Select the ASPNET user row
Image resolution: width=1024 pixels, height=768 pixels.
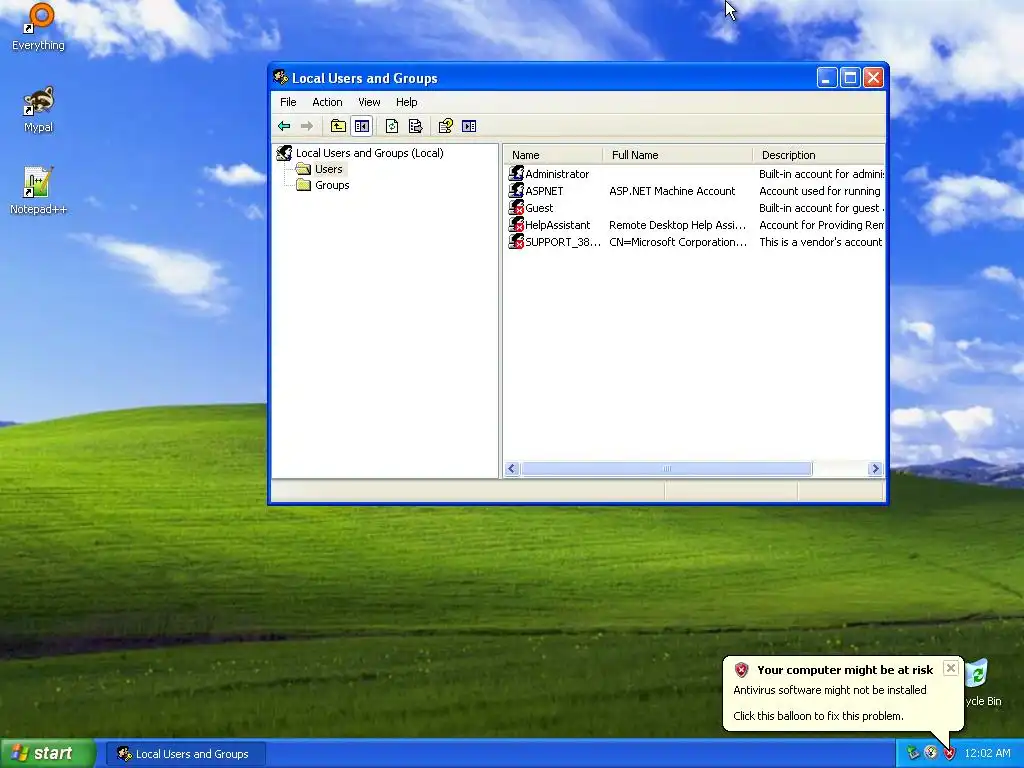tap(696, 191)
